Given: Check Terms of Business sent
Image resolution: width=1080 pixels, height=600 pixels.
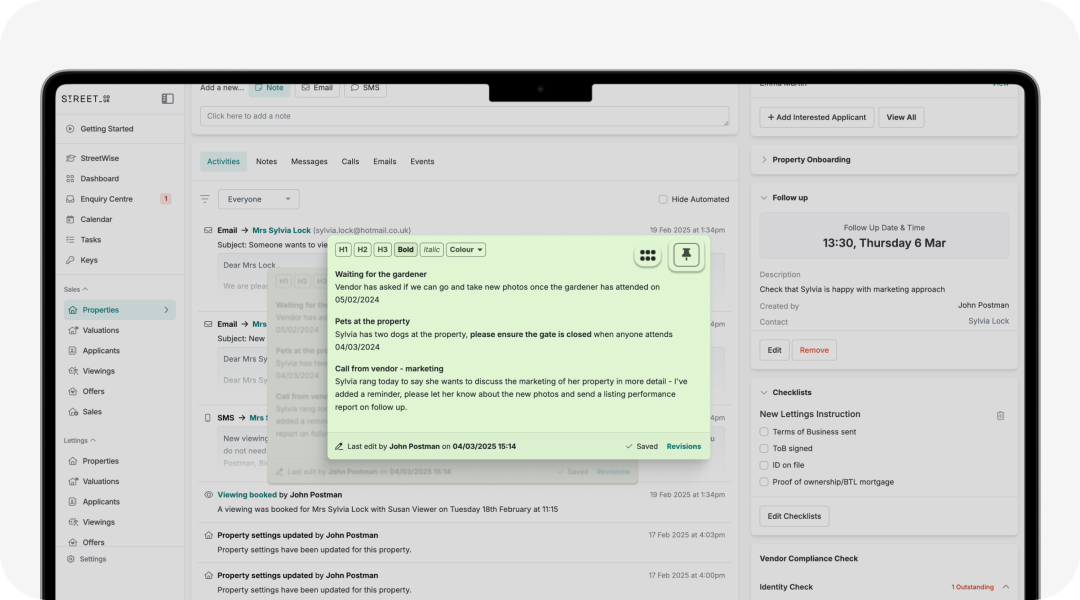Looking at the screenshot, I should tap(764, 432).
